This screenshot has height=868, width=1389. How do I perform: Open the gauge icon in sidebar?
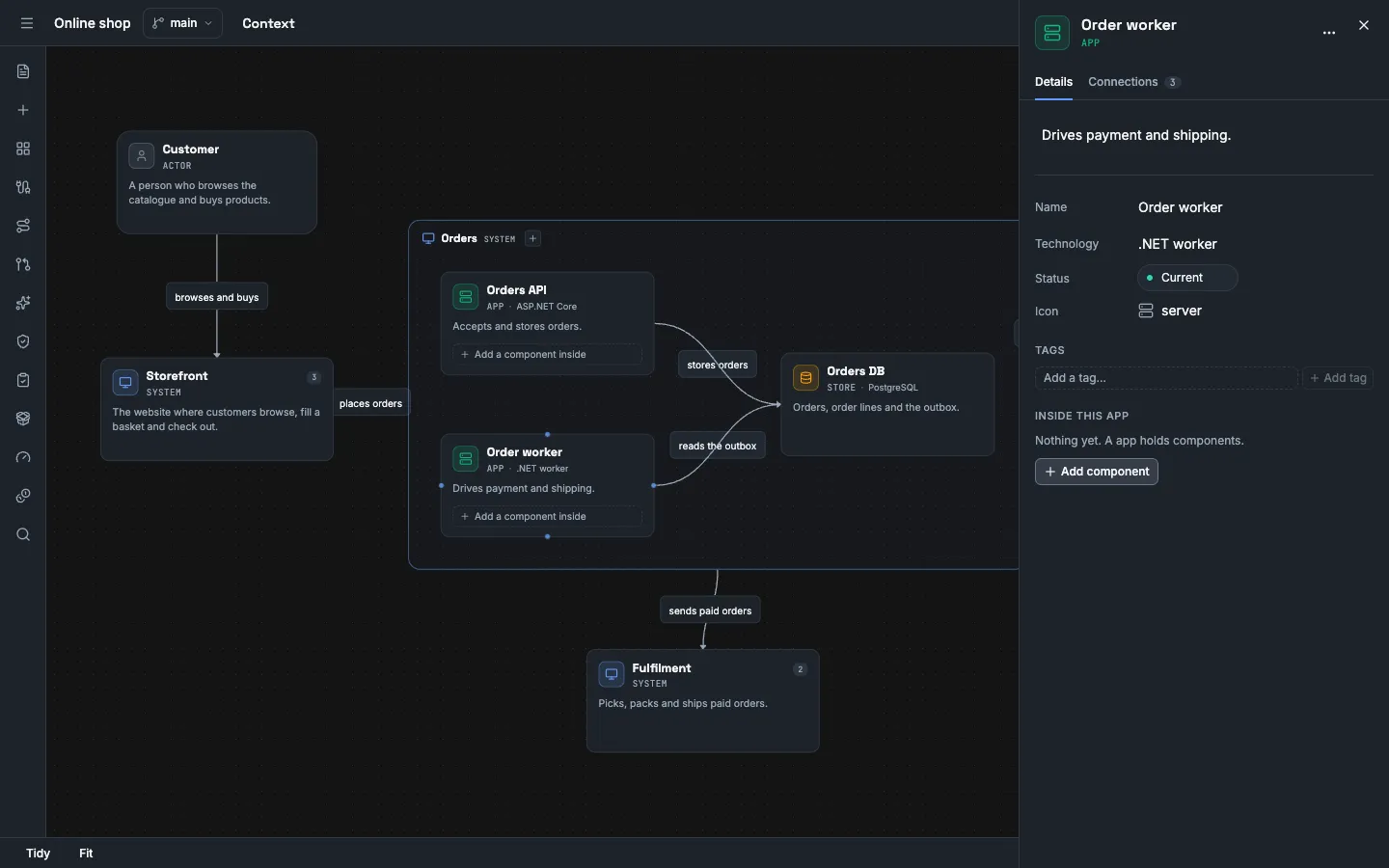tap(23, 457)
